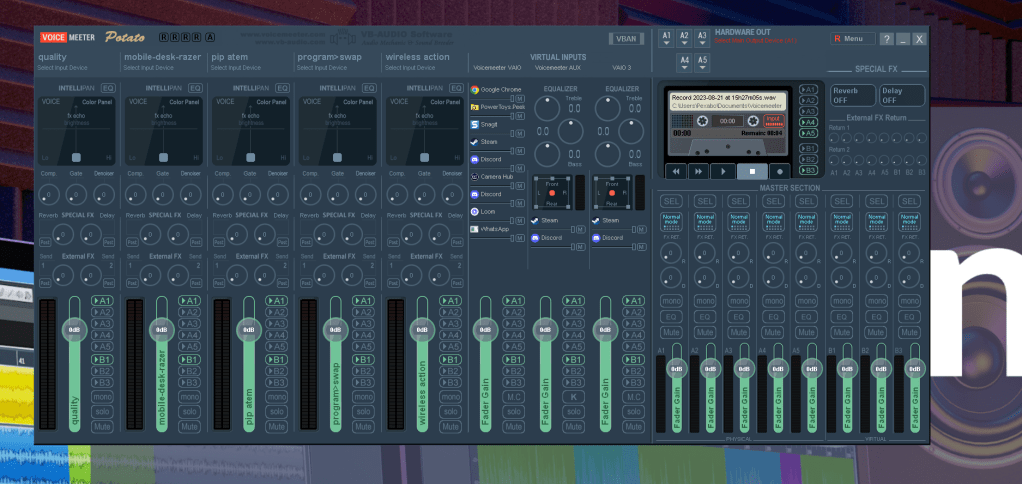Cycle Normal mode on master A1 bus
The image size is (1022, 484).
click(671, 221)
